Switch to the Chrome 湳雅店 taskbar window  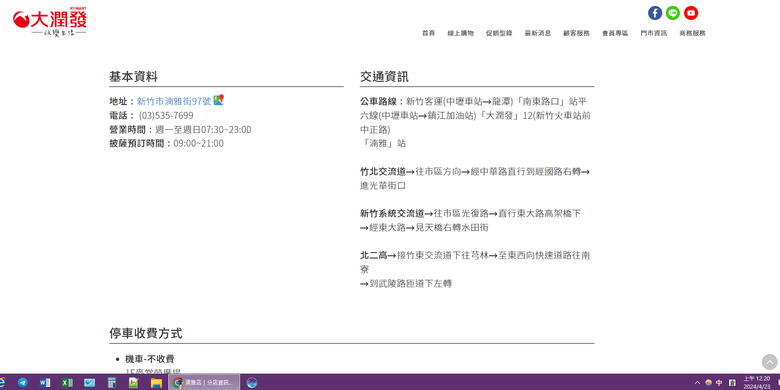tap(204, 383)
